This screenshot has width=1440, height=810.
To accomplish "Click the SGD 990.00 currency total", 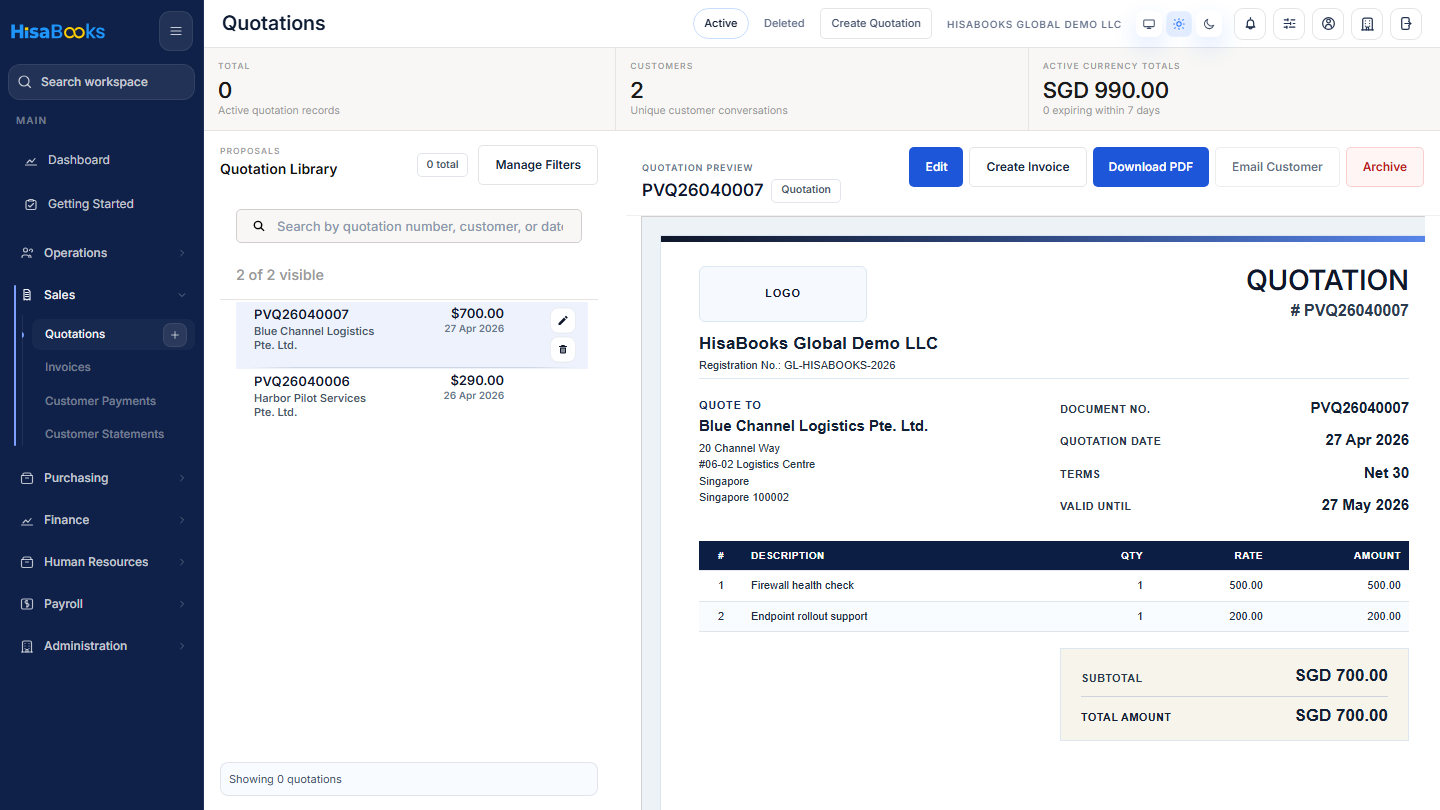I will coord(1106,90).
